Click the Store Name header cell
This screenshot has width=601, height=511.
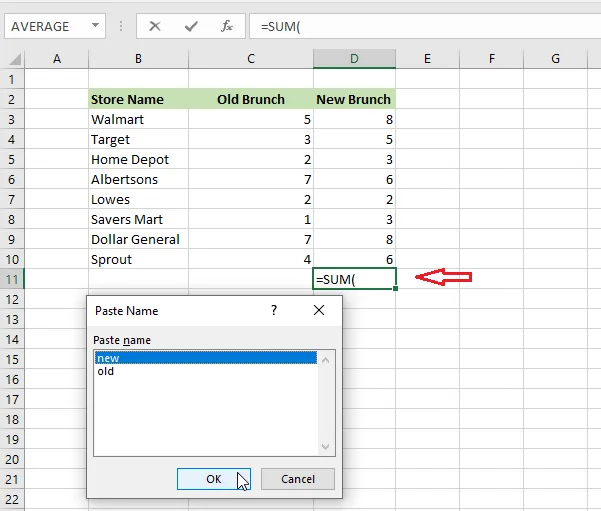(x=138, y=99)
